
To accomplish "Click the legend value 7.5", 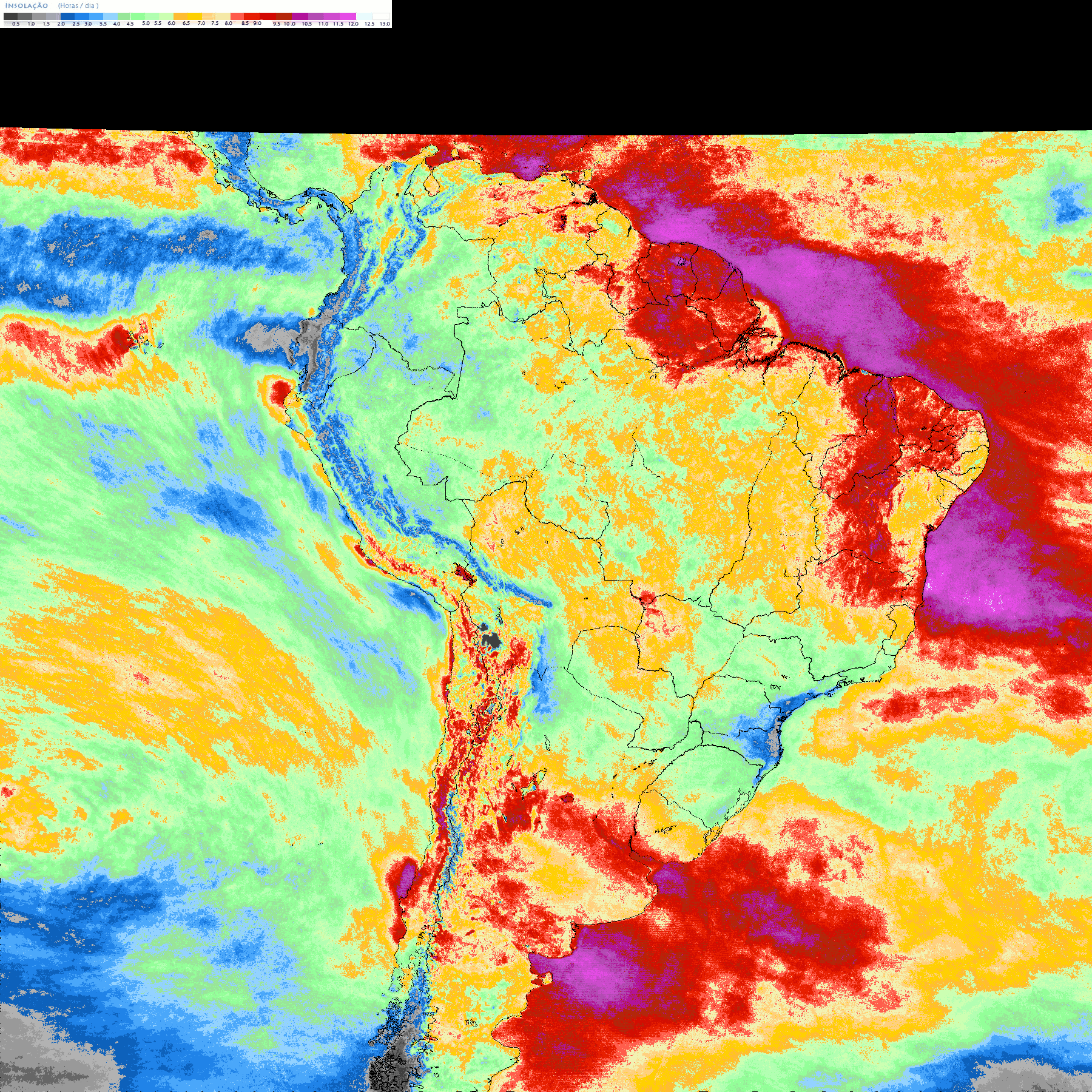I will [x=215, y=23].
